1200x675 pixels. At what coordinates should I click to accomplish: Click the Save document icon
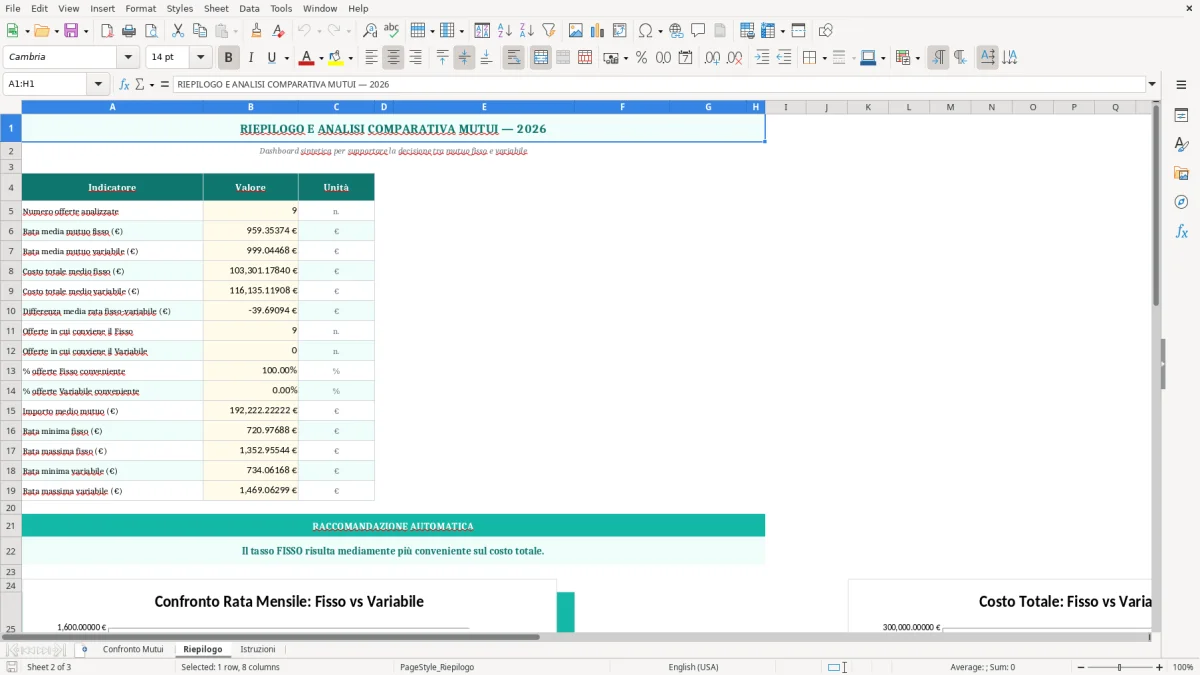pyautogui.click(x=71, y=31)
